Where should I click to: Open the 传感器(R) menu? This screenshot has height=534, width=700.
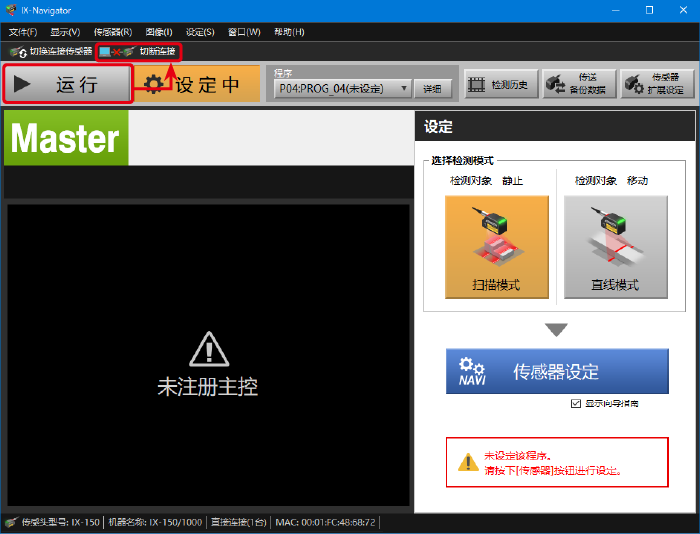pyautogui.click(x=112, y=32)
